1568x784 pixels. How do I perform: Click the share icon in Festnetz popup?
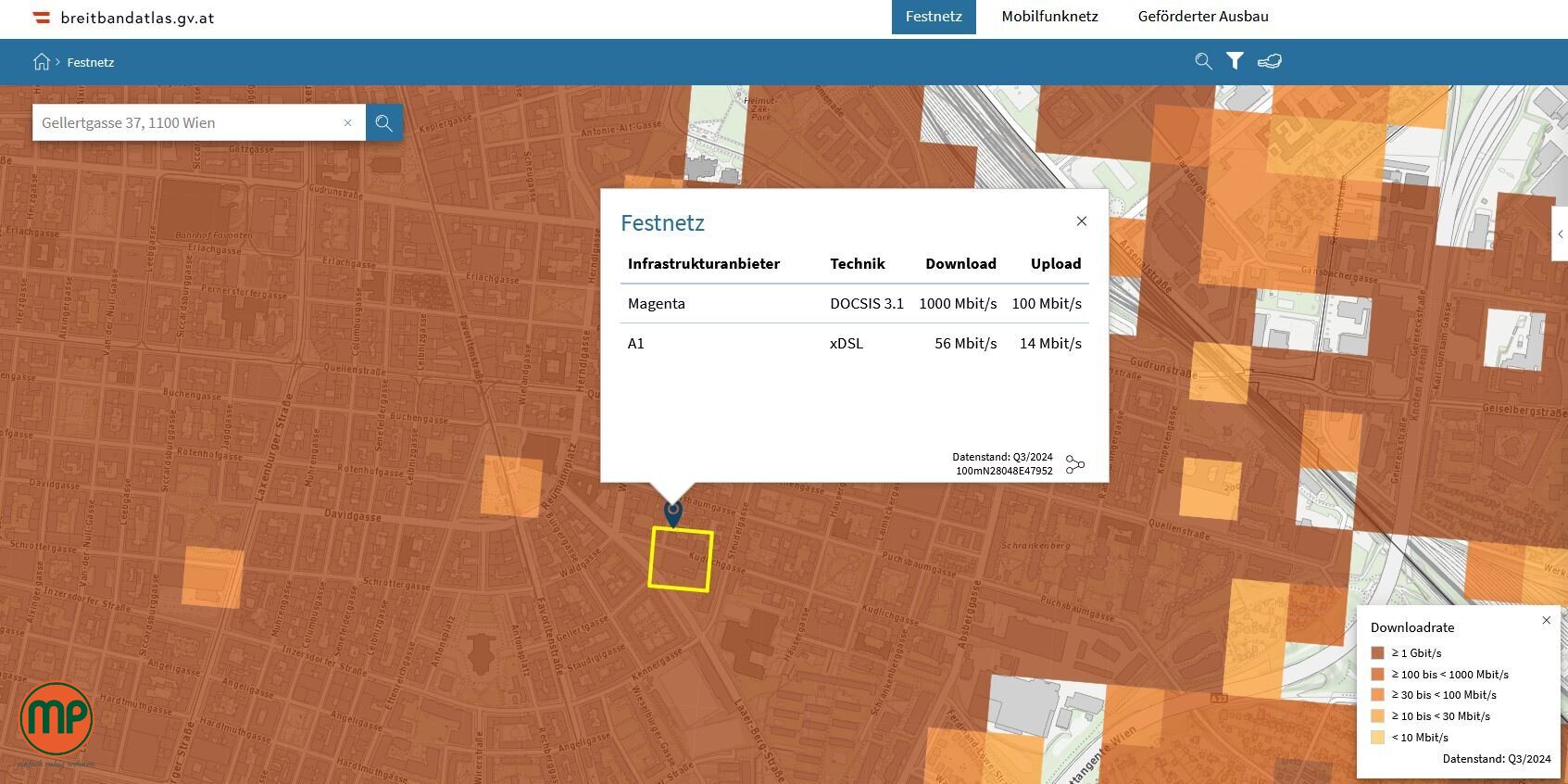(x=1074, y=464)
